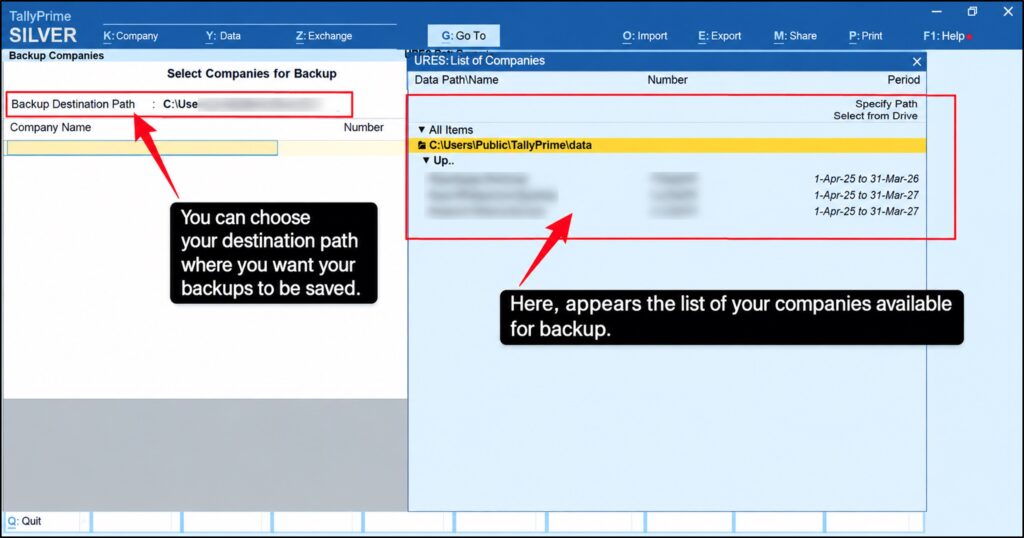
Task: Click the Period column header
Action: [903, 80]
